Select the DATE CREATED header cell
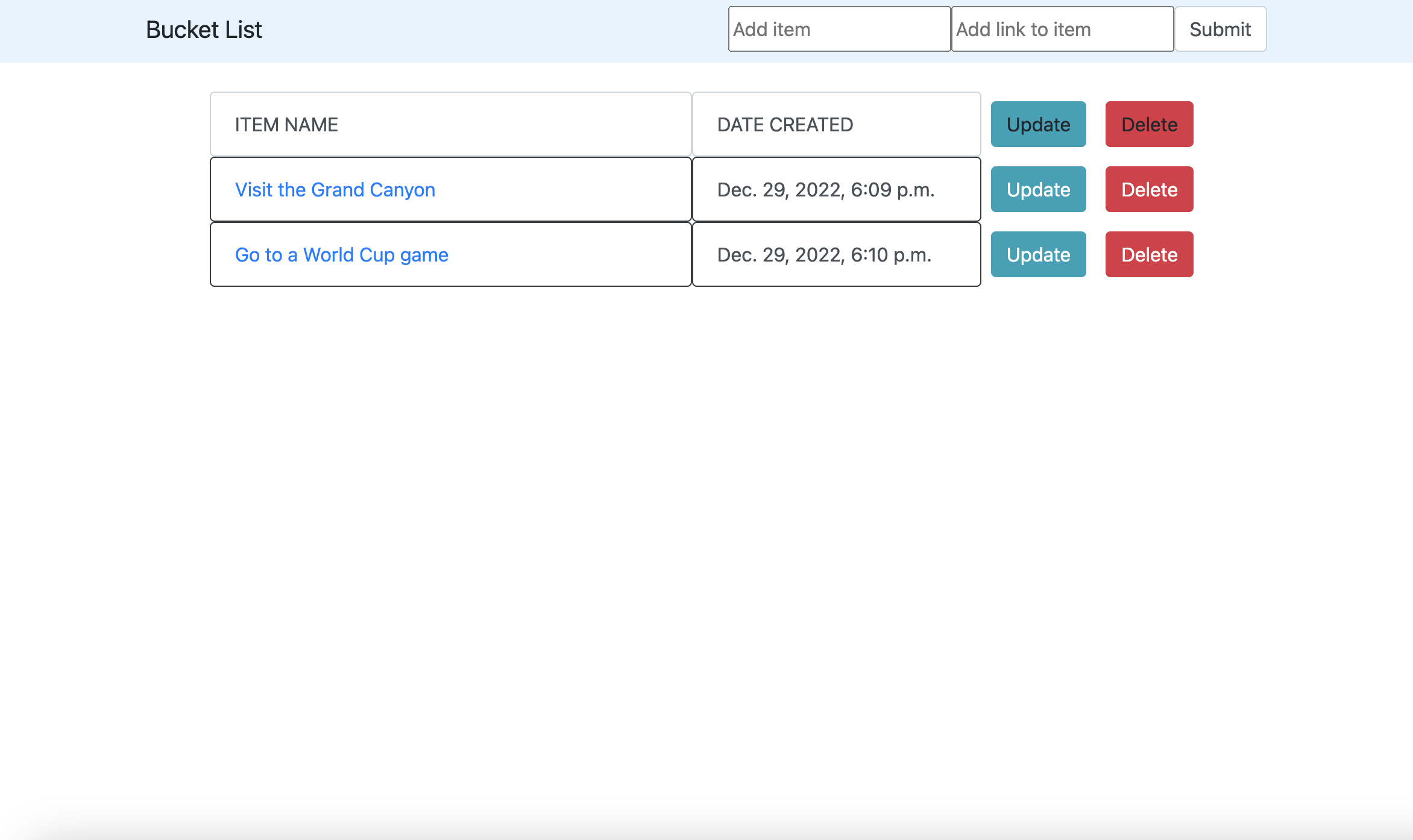 [836, 124]
